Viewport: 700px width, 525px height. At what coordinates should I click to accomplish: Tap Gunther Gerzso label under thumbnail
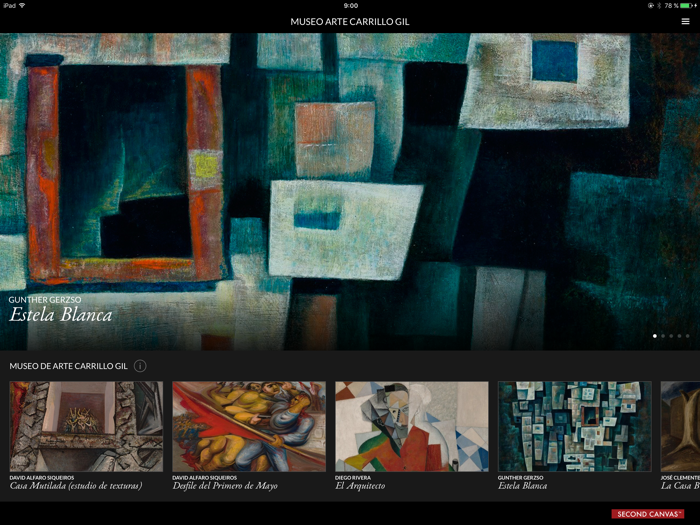[x=520, y=478]
